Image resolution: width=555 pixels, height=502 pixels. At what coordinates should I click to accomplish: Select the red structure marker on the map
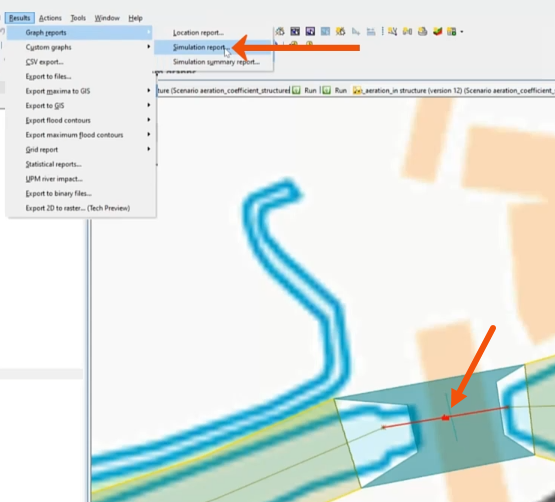445,418
